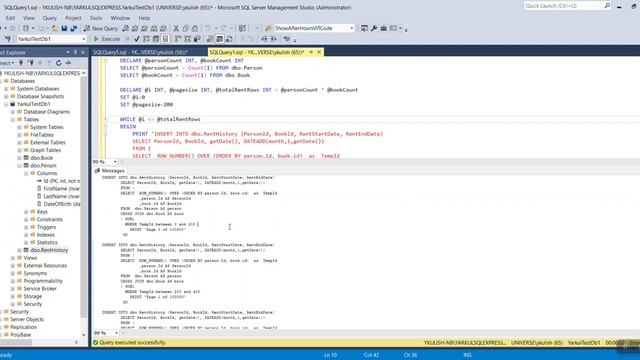Open the Help menu
The width and height of the screenshot is (640, 360).
pyautogui.click(x=144, y=18)
